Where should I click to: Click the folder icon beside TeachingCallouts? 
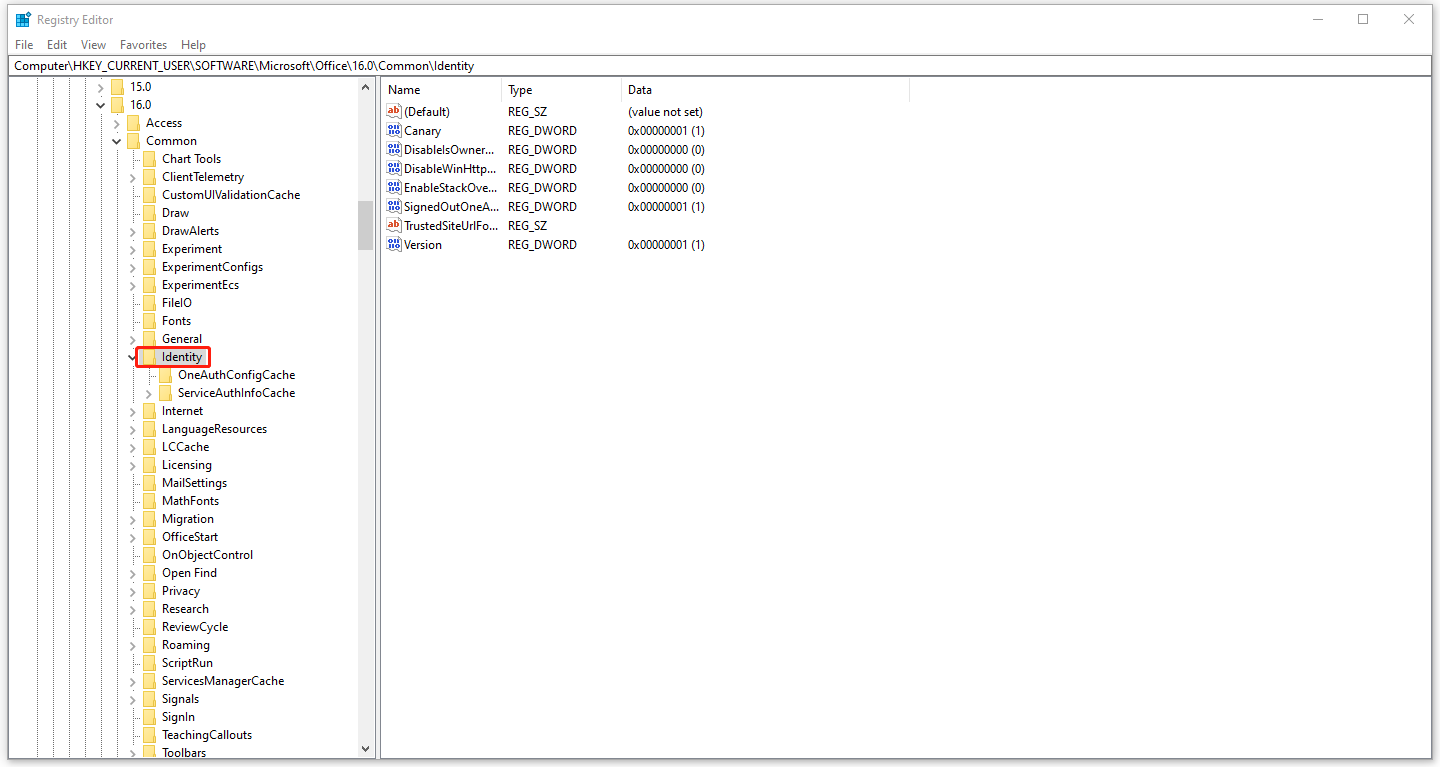pyautogui.click(x=150, y=735)
